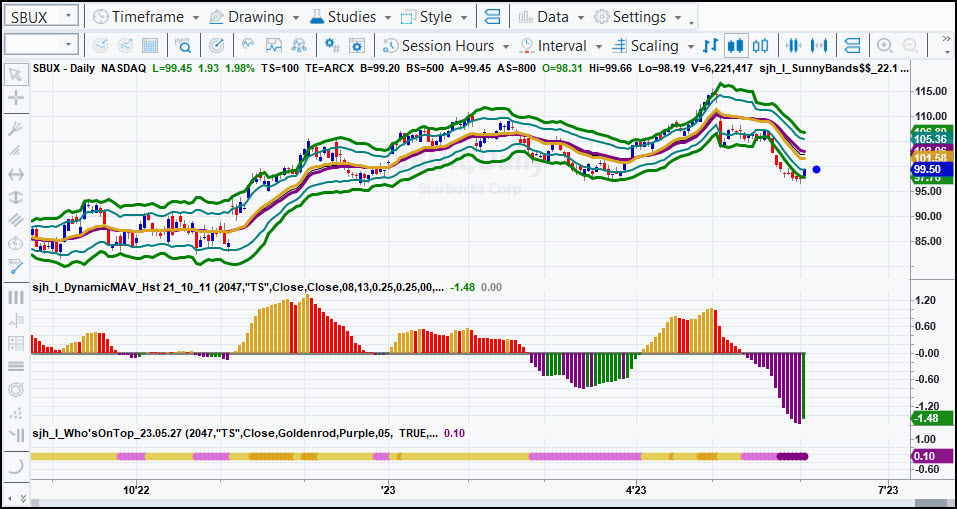The image size is (957, 509).
Task: Open the Drawing menu
Action: [x=254, y=16]
